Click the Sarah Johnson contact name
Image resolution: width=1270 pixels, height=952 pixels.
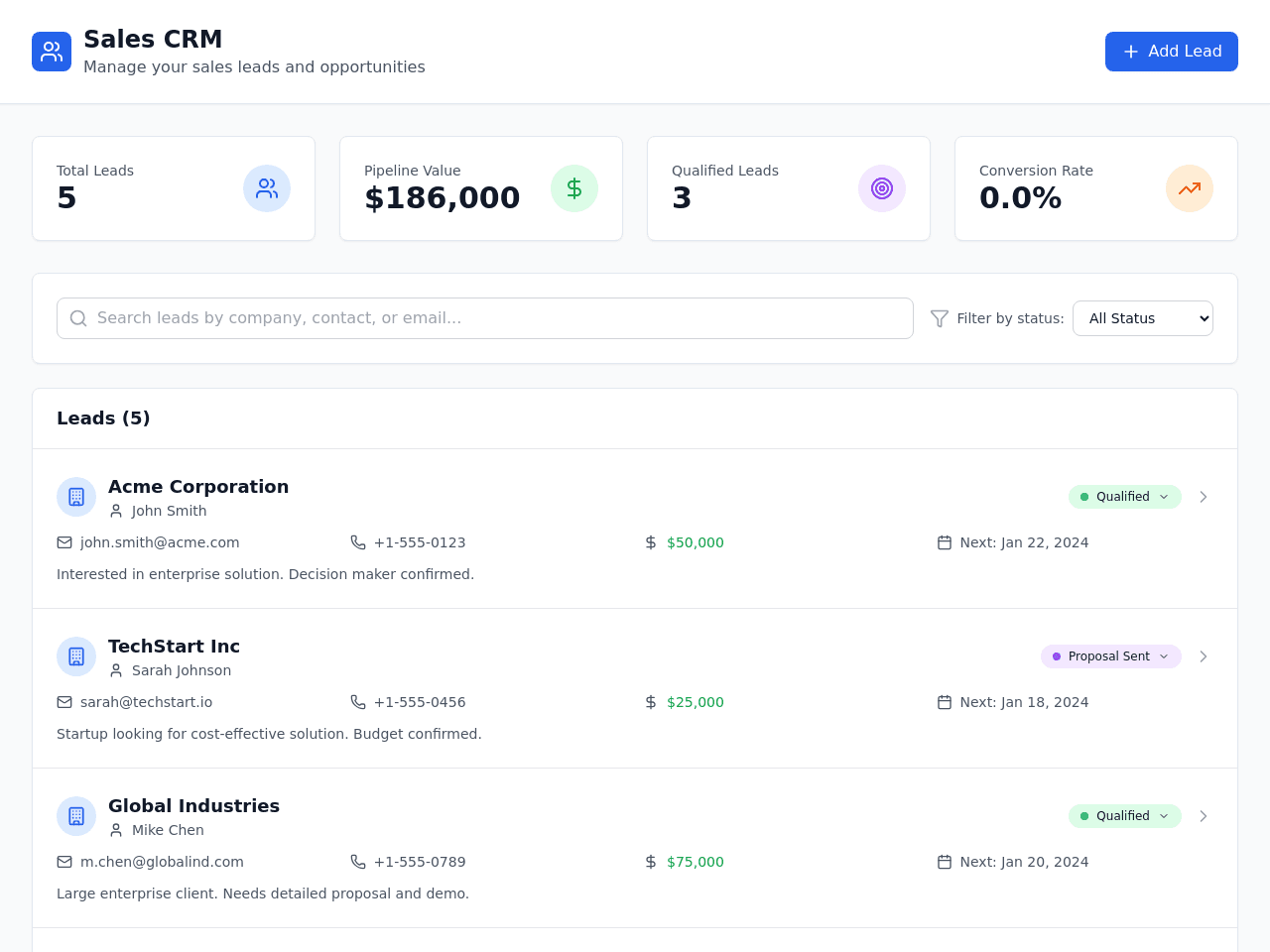pyautogui.click(x=182, y=670)
